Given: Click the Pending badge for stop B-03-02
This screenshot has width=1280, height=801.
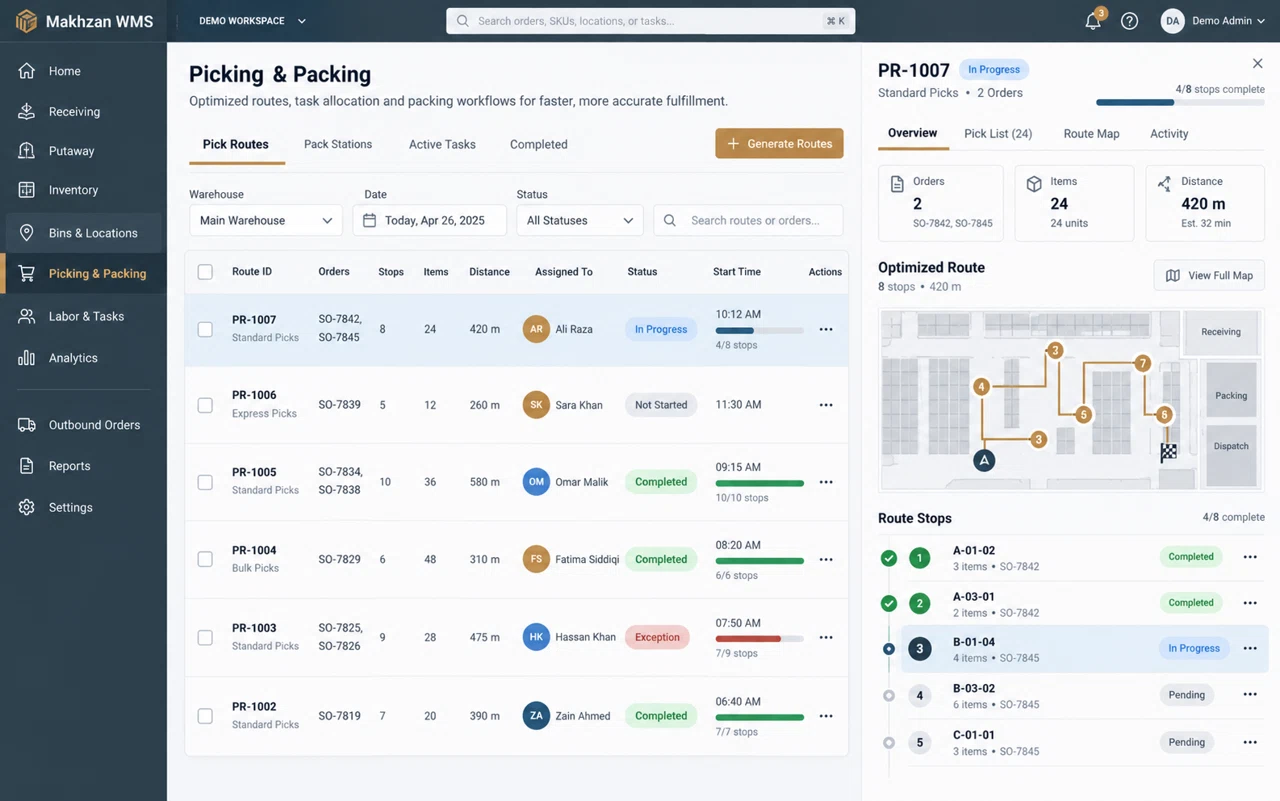Looking at the screenshot, I should tap(1187, 695).
